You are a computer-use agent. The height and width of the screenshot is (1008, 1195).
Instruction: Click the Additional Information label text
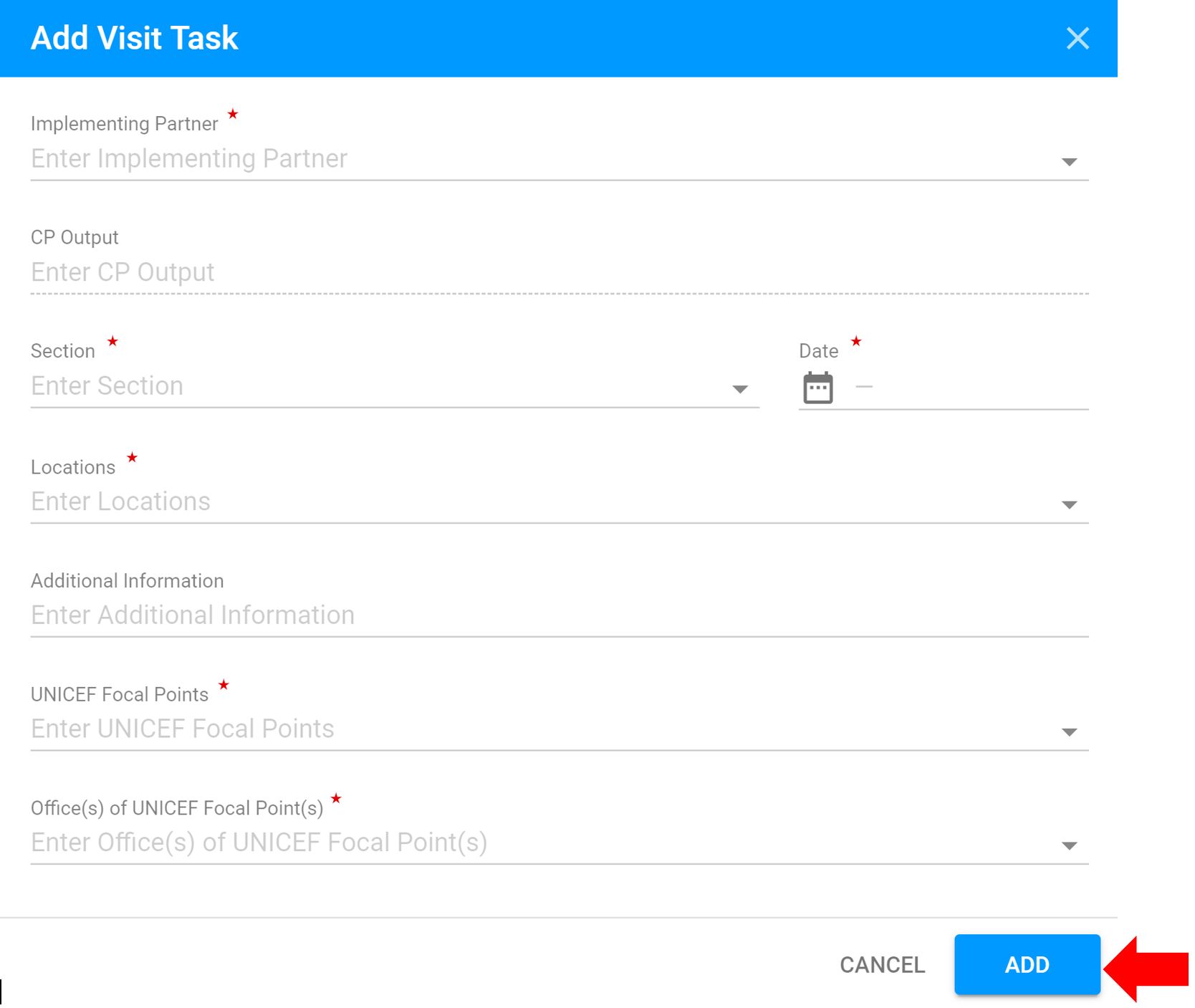tap(128, 581)
